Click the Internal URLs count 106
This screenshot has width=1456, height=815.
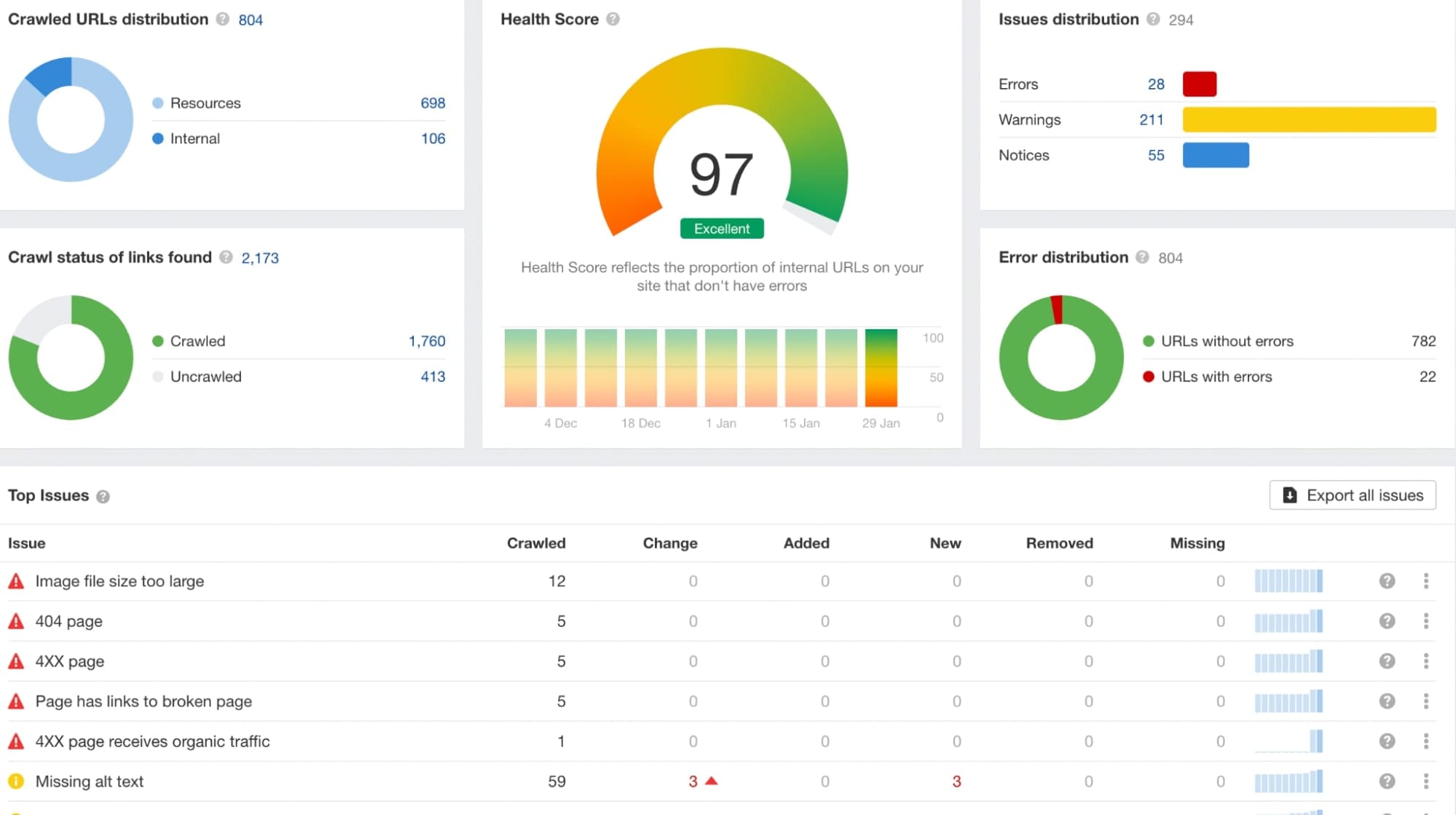tap(433, 138)
